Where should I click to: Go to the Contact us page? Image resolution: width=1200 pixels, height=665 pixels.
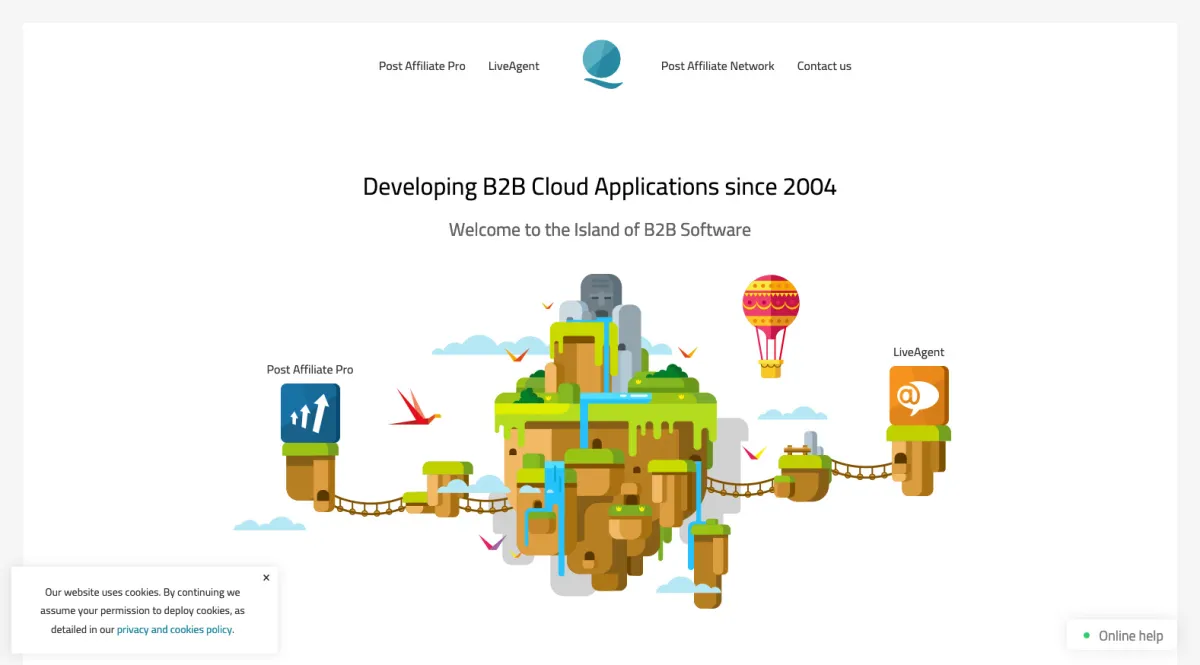(x=824, y=66)
